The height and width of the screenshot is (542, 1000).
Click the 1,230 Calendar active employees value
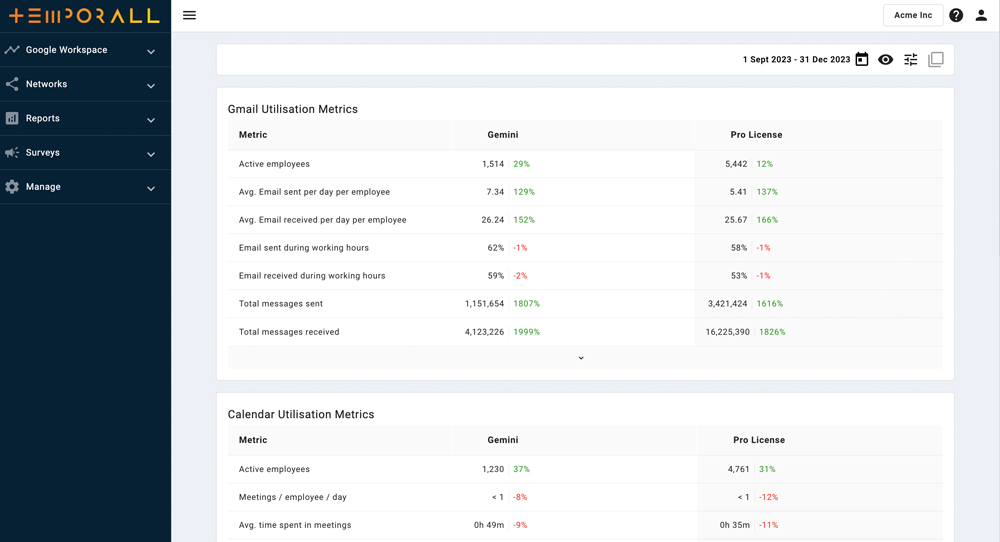[x=493, y=469]
